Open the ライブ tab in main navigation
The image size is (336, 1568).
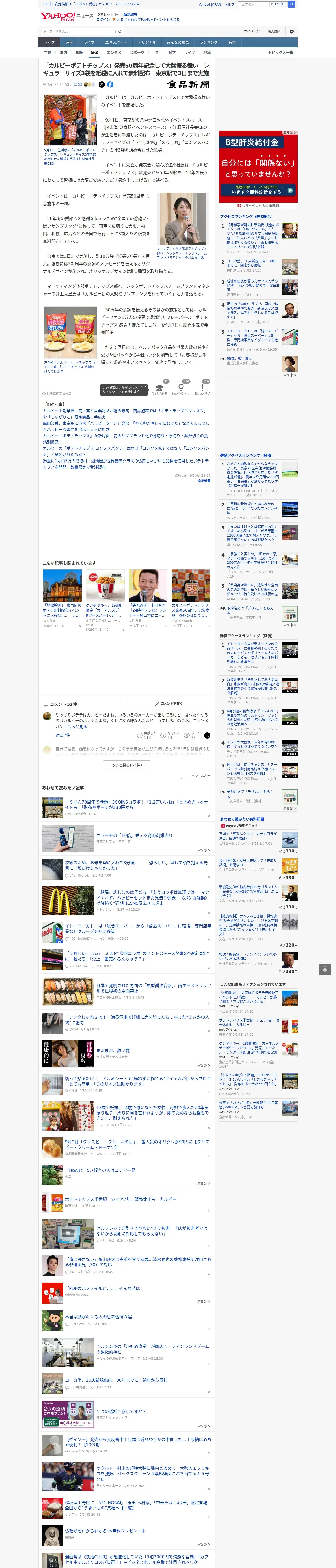point(89,43)
